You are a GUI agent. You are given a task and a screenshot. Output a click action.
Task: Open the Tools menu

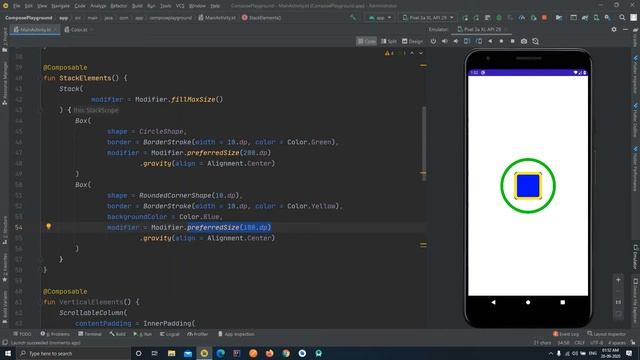tap(165, 6)
